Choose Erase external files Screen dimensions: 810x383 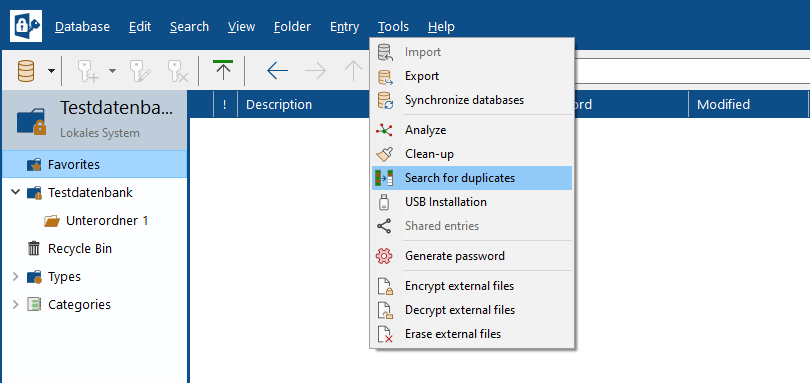472,334
